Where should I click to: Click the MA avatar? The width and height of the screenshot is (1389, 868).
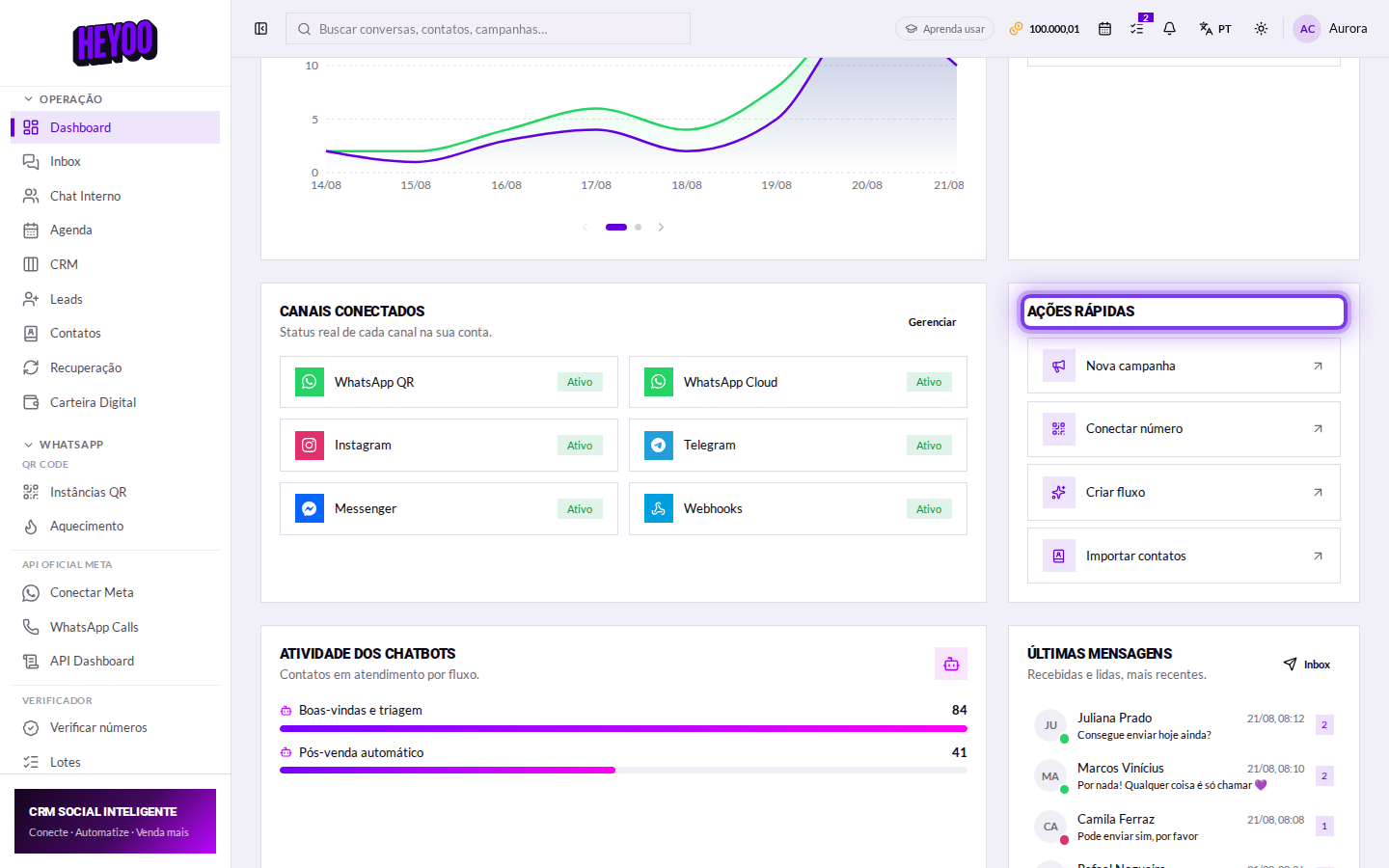click(1050, 776)
